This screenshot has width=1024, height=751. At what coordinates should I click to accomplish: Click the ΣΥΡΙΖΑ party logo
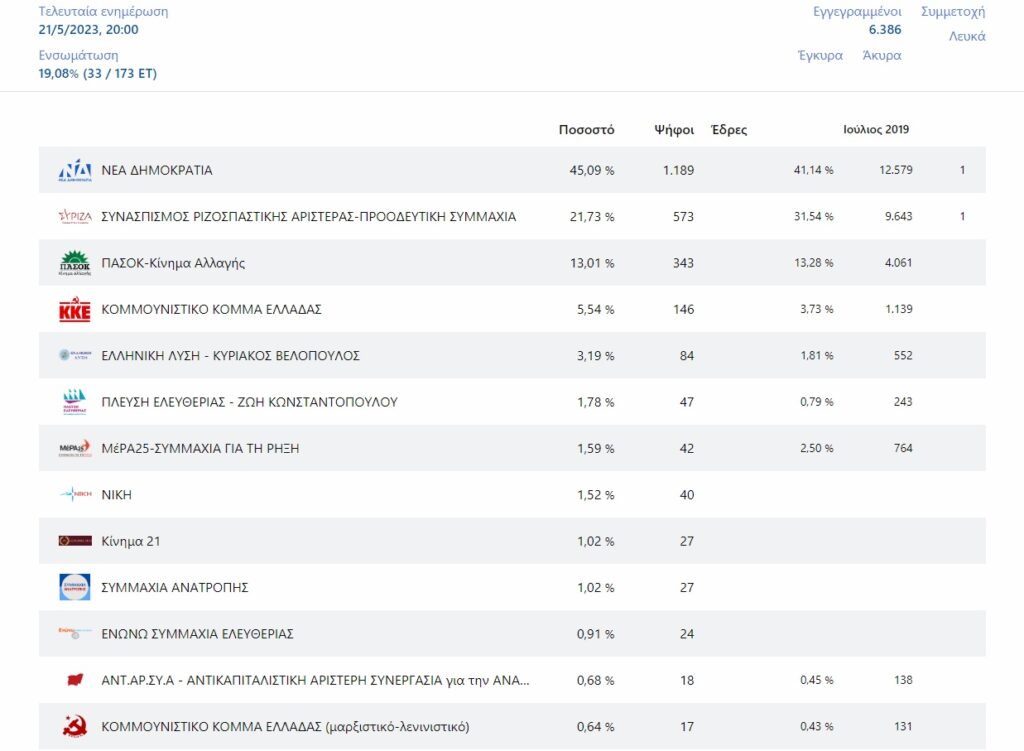[x=75, y=216]
